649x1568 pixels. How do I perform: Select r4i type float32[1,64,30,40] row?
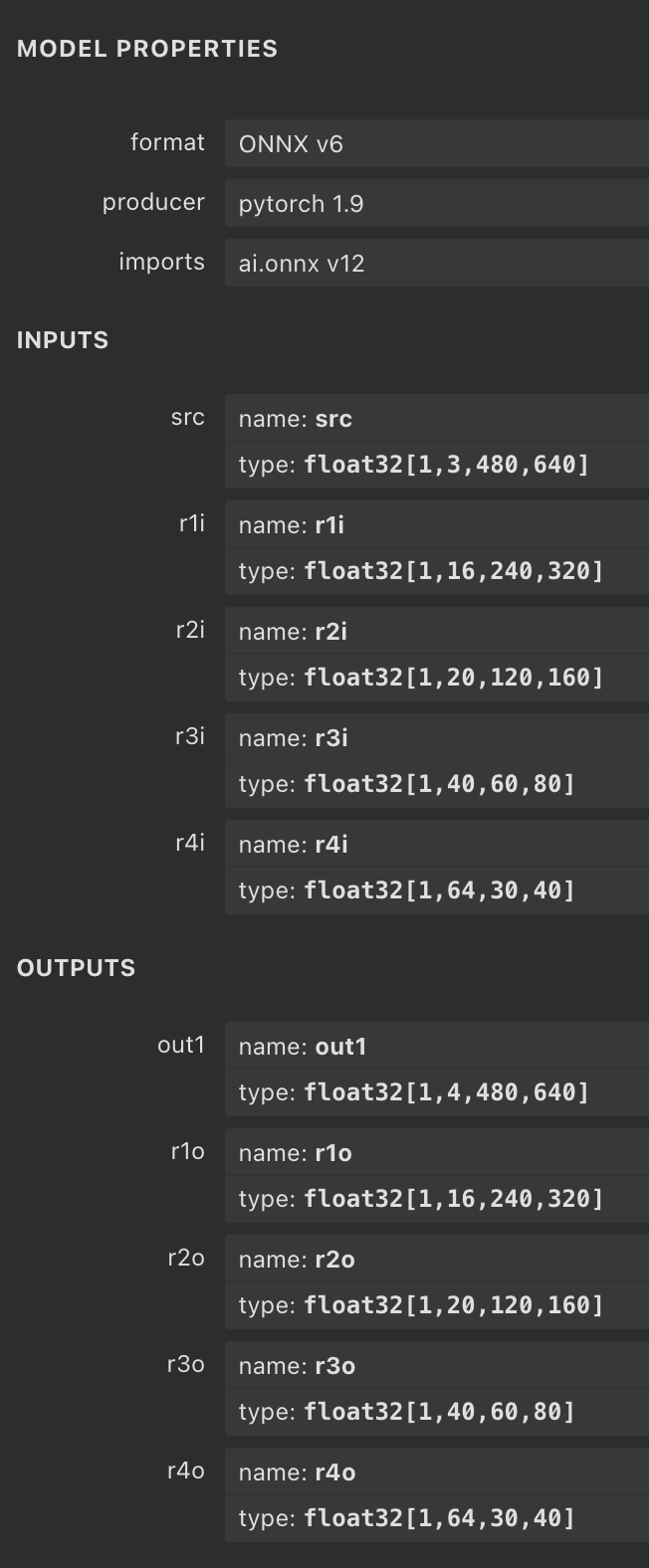[437, 890]
